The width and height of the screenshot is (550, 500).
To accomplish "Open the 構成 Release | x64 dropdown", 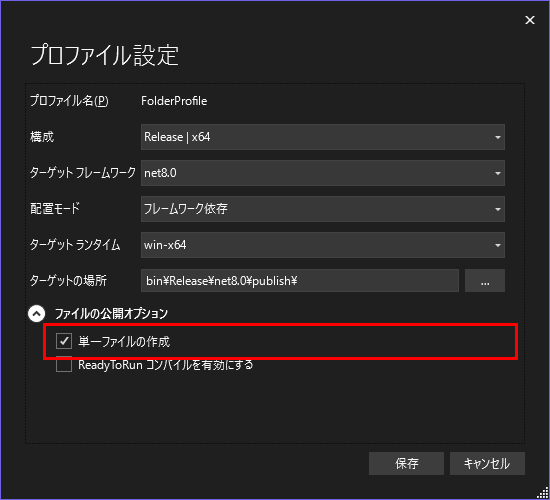I will pyautogui.click(x=323, y=137).
